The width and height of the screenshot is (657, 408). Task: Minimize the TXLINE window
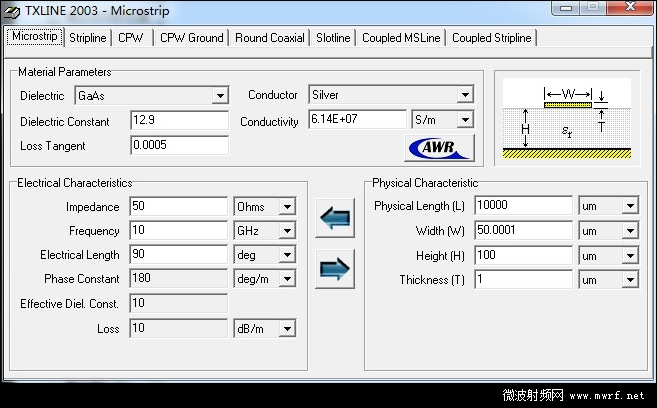[x=566, y=8]
